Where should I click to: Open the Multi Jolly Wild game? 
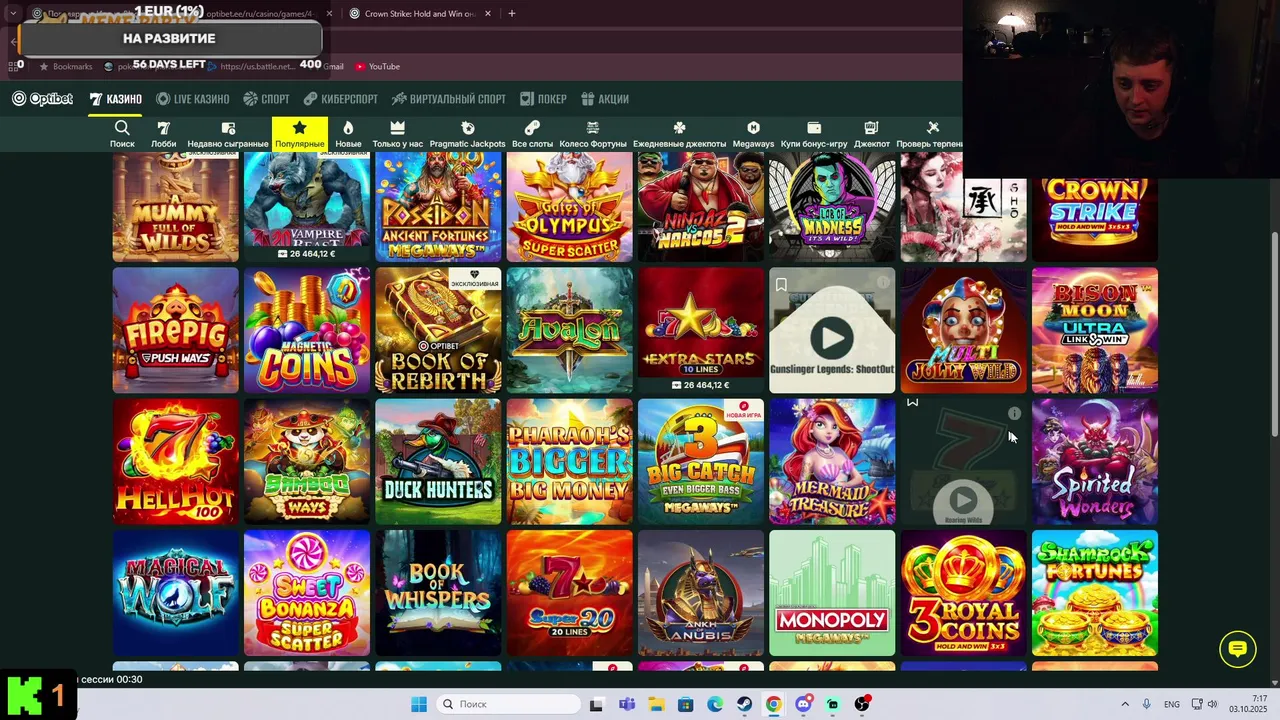point(964,330)
